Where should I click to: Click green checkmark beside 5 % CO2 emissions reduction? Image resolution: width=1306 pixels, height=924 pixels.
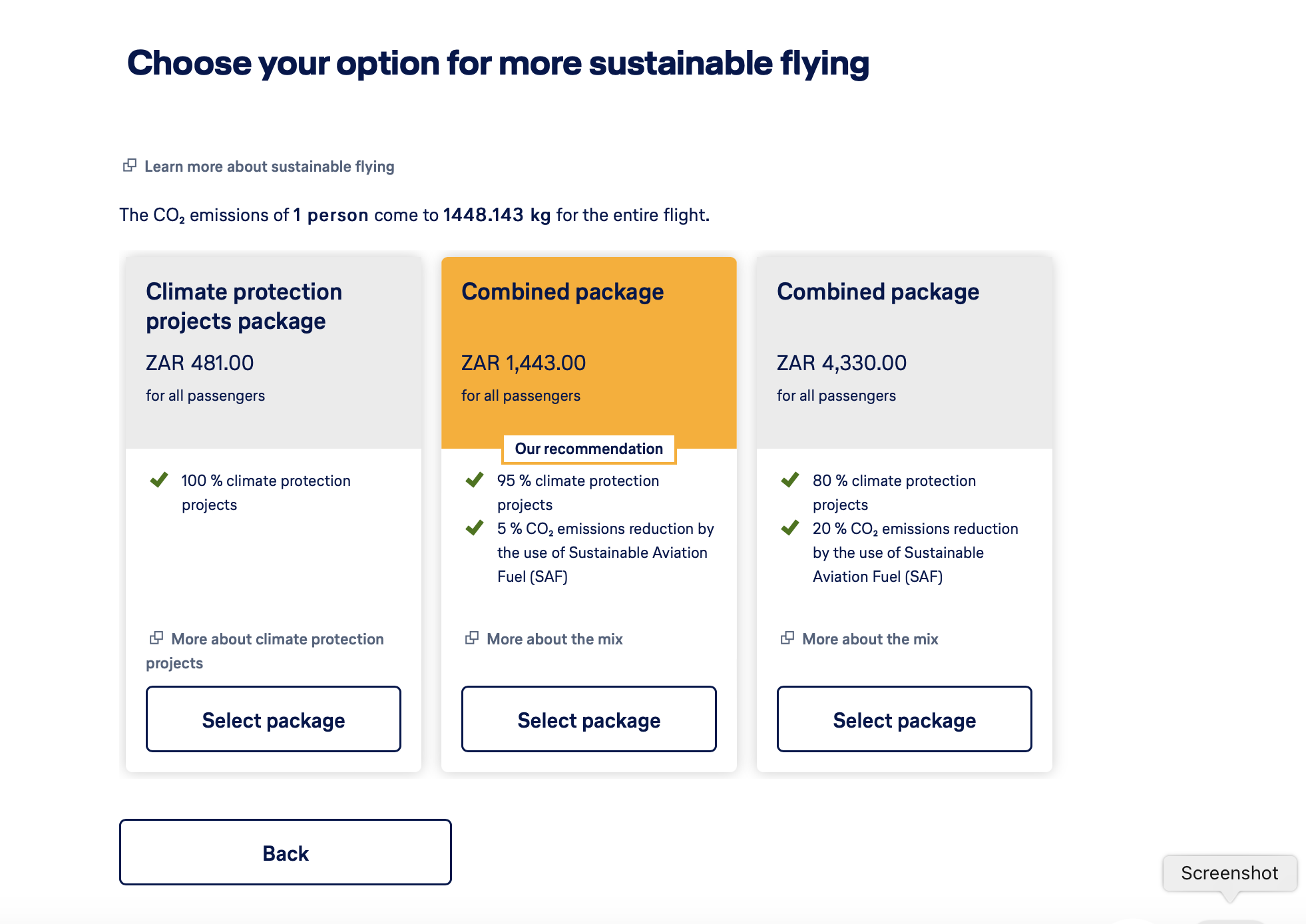(x=475, y=528)
